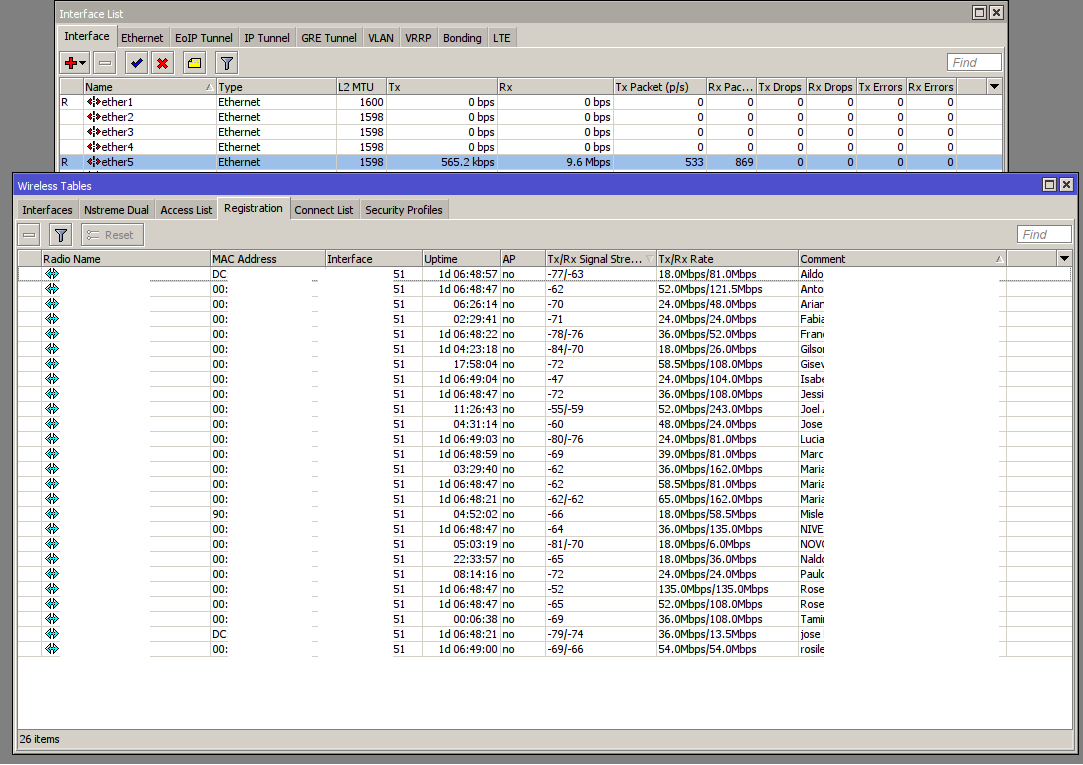Click the ether1 interface icon
1083x765 pixels.
[94, 102]
